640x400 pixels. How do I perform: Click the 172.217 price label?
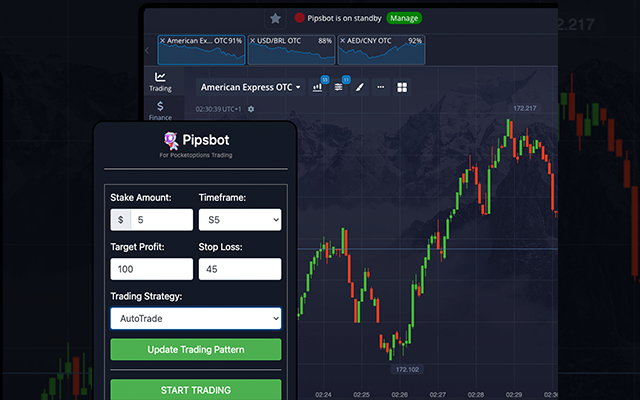pyautogui.click(x=524, y=108)
